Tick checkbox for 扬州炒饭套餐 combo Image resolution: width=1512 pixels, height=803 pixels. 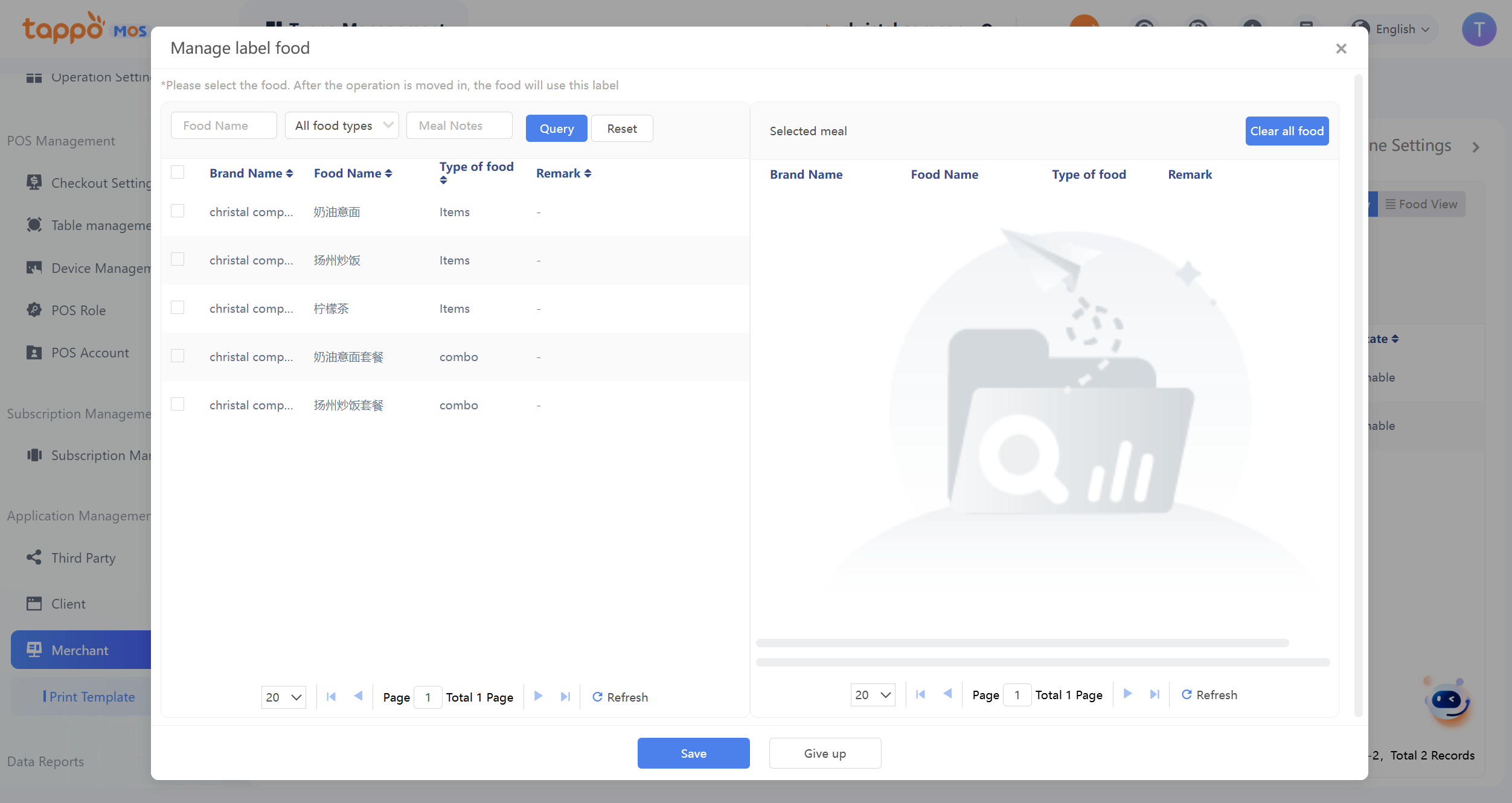click(x=178, y=404)
